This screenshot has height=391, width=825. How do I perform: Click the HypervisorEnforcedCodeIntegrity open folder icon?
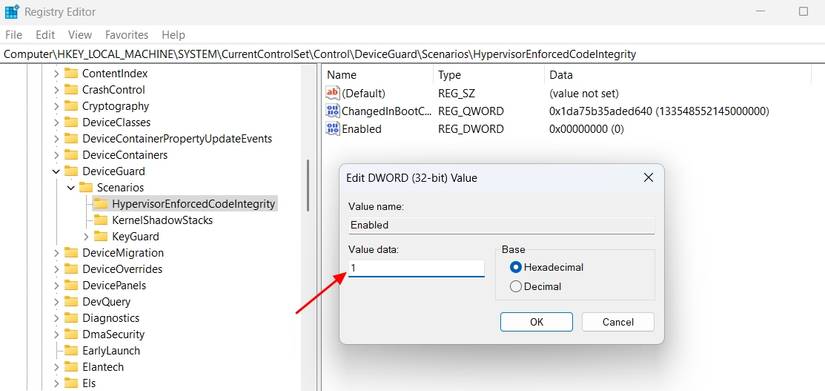tap(100, 204)
